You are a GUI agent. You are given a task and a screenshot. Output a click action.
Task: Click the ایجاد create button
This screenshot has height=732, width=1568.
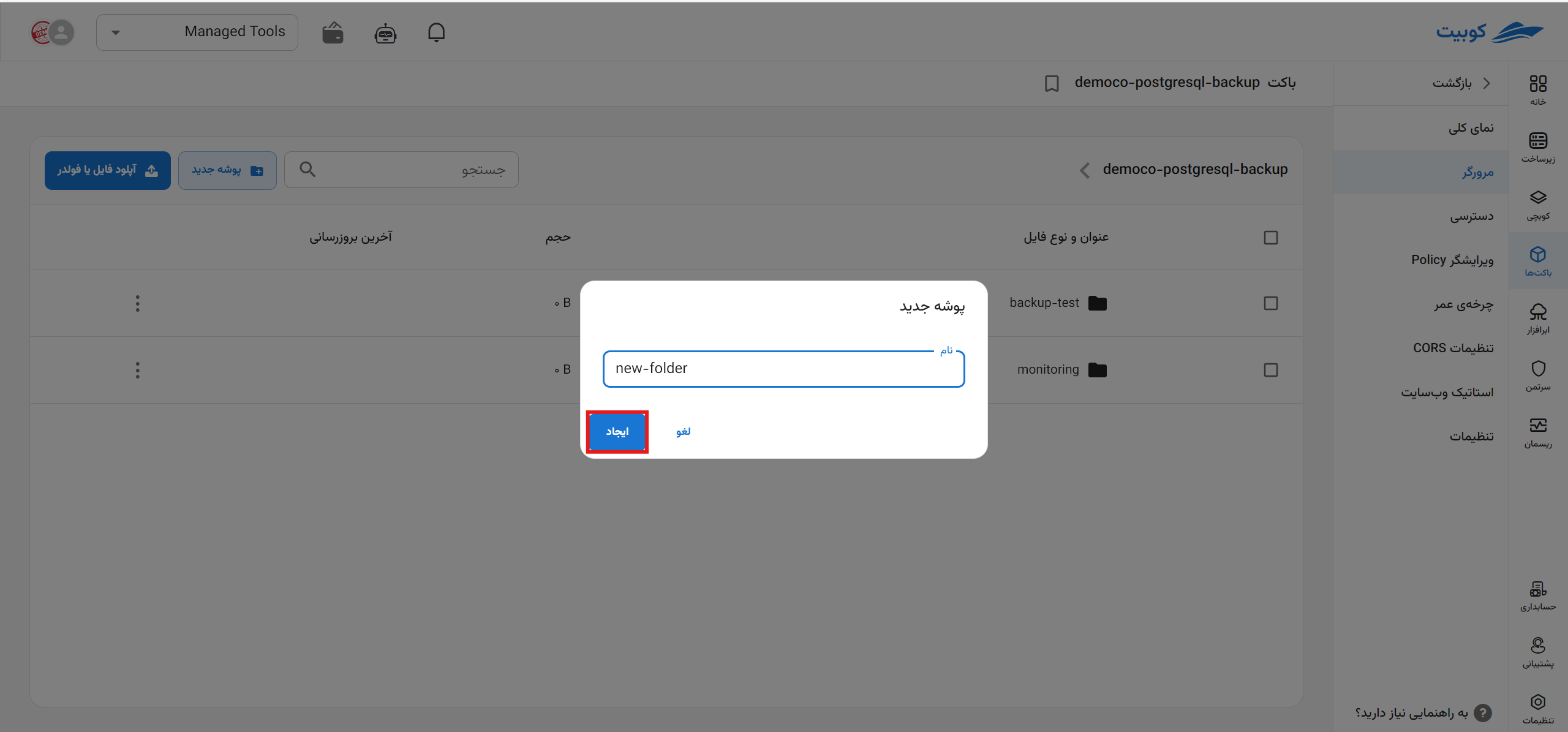[617, 432]
